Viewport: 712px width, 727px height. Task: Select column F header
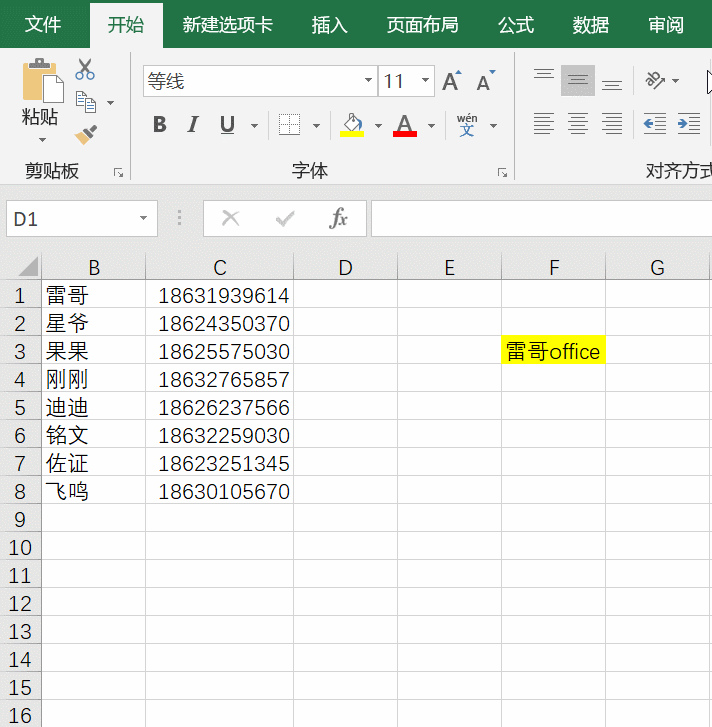click(553, 267)
